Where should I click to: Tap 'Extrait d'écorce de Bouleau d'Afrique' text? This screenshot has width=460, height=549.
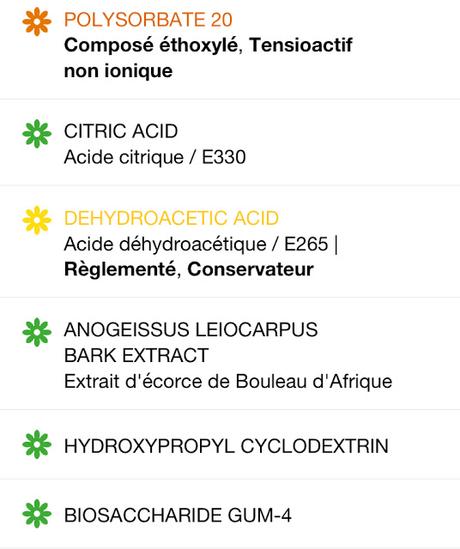point(228,381)
